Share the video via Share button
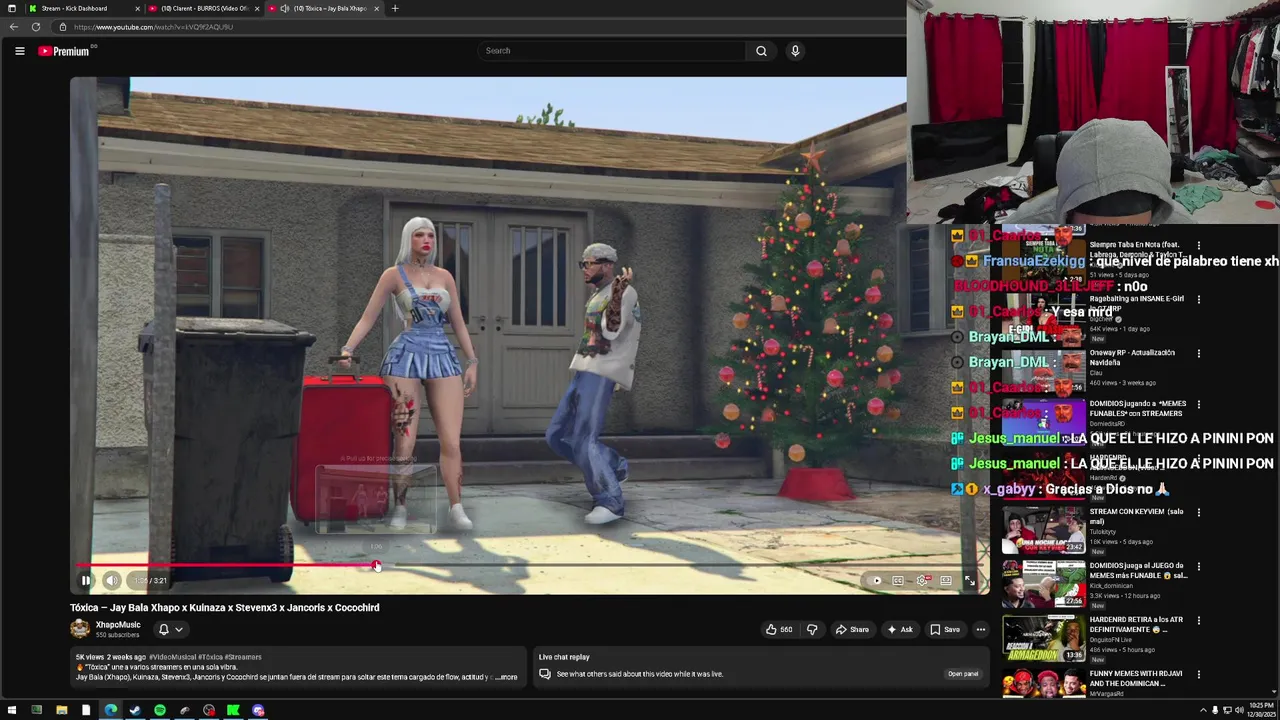1280x720 pixels. (852, 630)
